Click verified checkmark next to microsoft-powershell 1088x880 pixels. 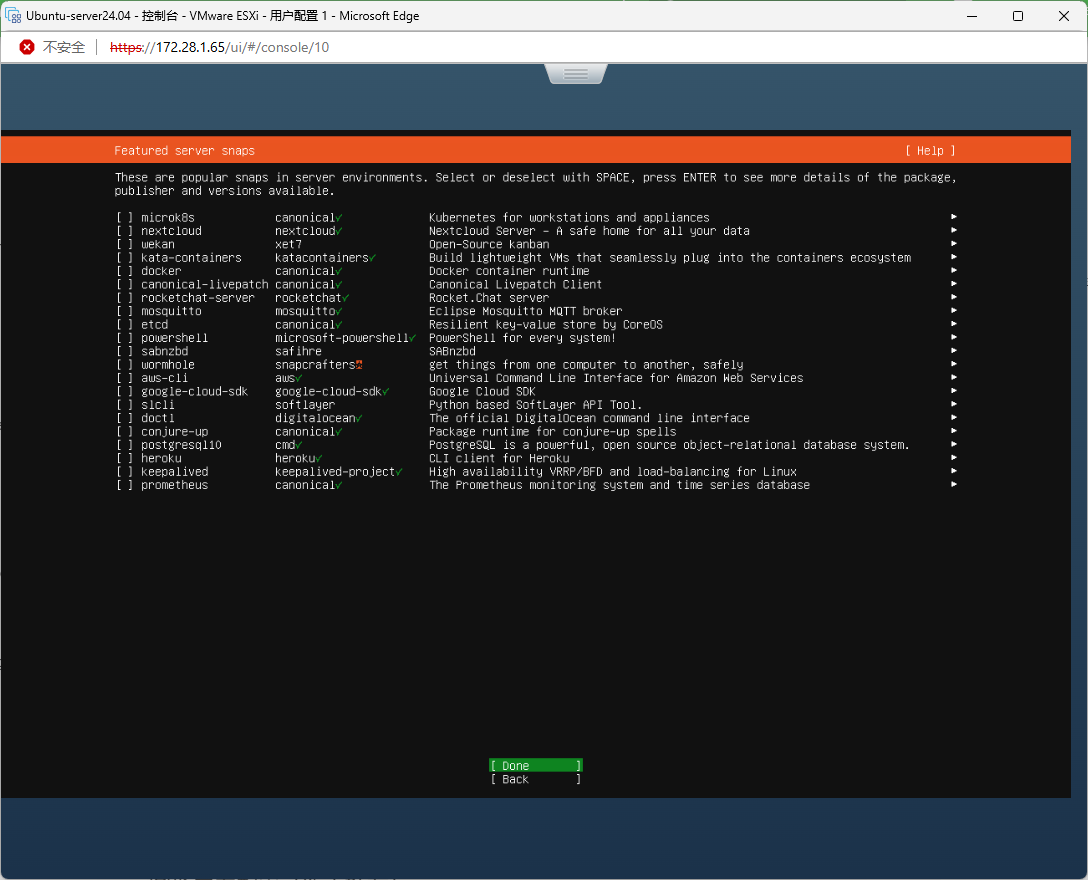pyautogui.click(x=412, y=338)
